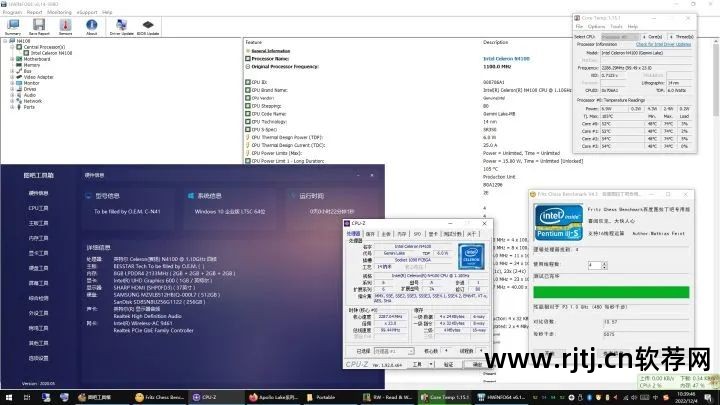Open the second tab in CPU-Z
This screenshot has width=720, height=405.
point(370,234)
